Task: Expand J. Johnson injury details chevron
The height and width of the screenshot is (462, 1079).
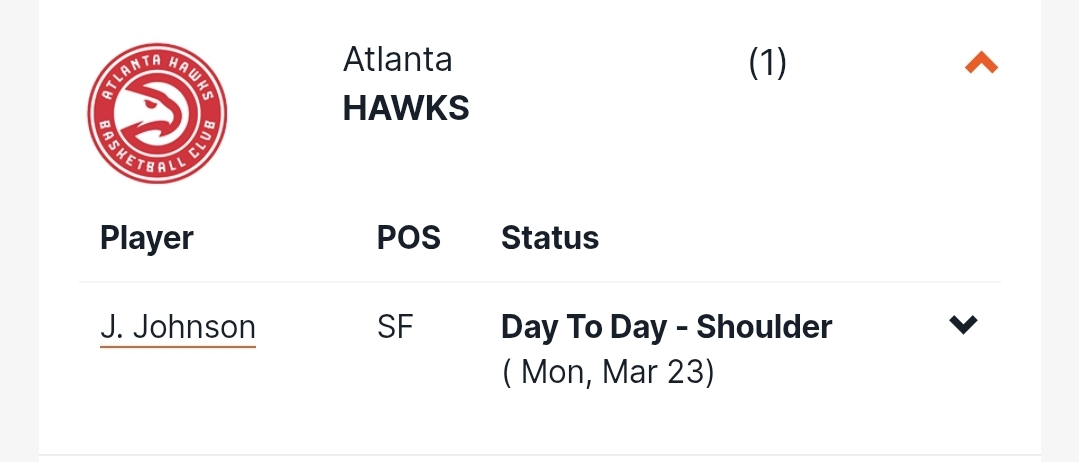Action: 963,324
